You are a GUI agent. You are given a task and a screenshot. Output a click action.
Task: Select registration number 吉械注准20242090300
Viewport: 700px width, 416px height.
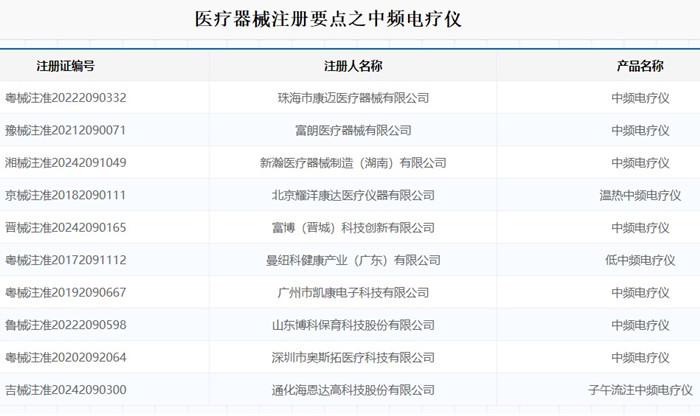pos(66,390)
